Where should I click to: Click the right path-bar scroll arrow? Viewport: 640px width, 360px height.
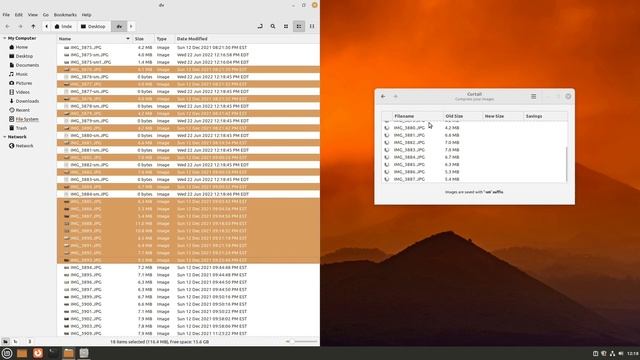pyautogui.click(x=131, y=26)
